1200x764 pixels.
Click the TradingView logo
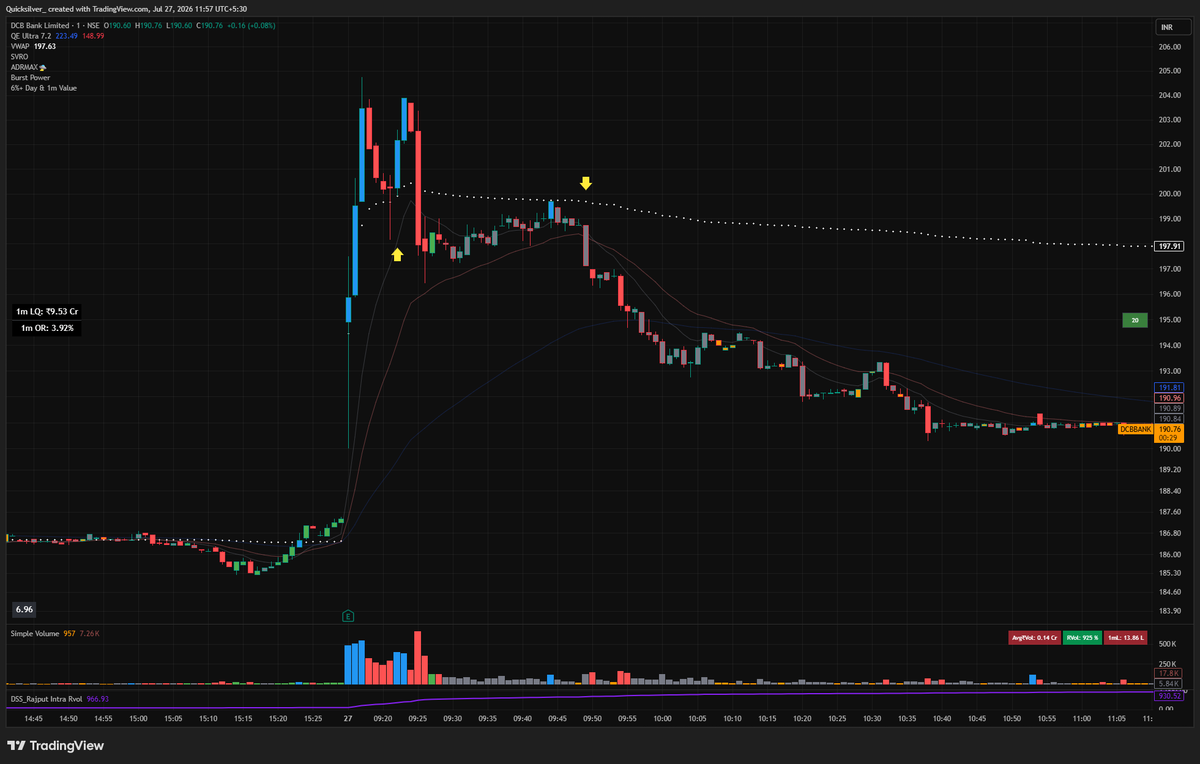(56, 745)
